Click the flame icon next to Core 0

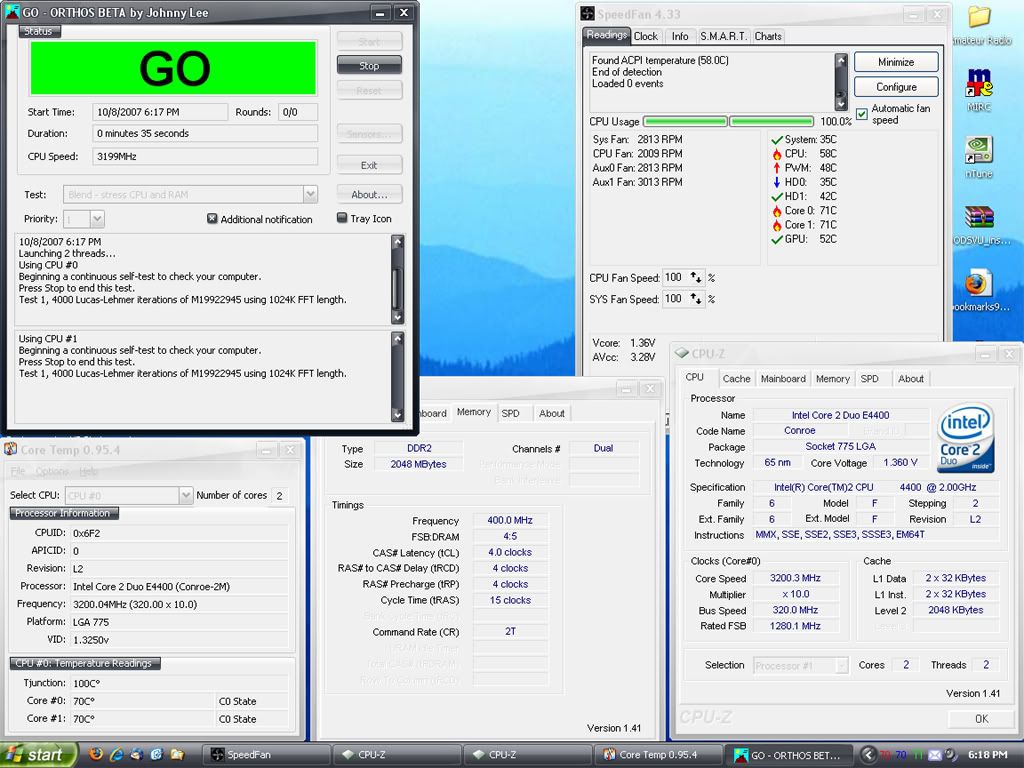776,211
